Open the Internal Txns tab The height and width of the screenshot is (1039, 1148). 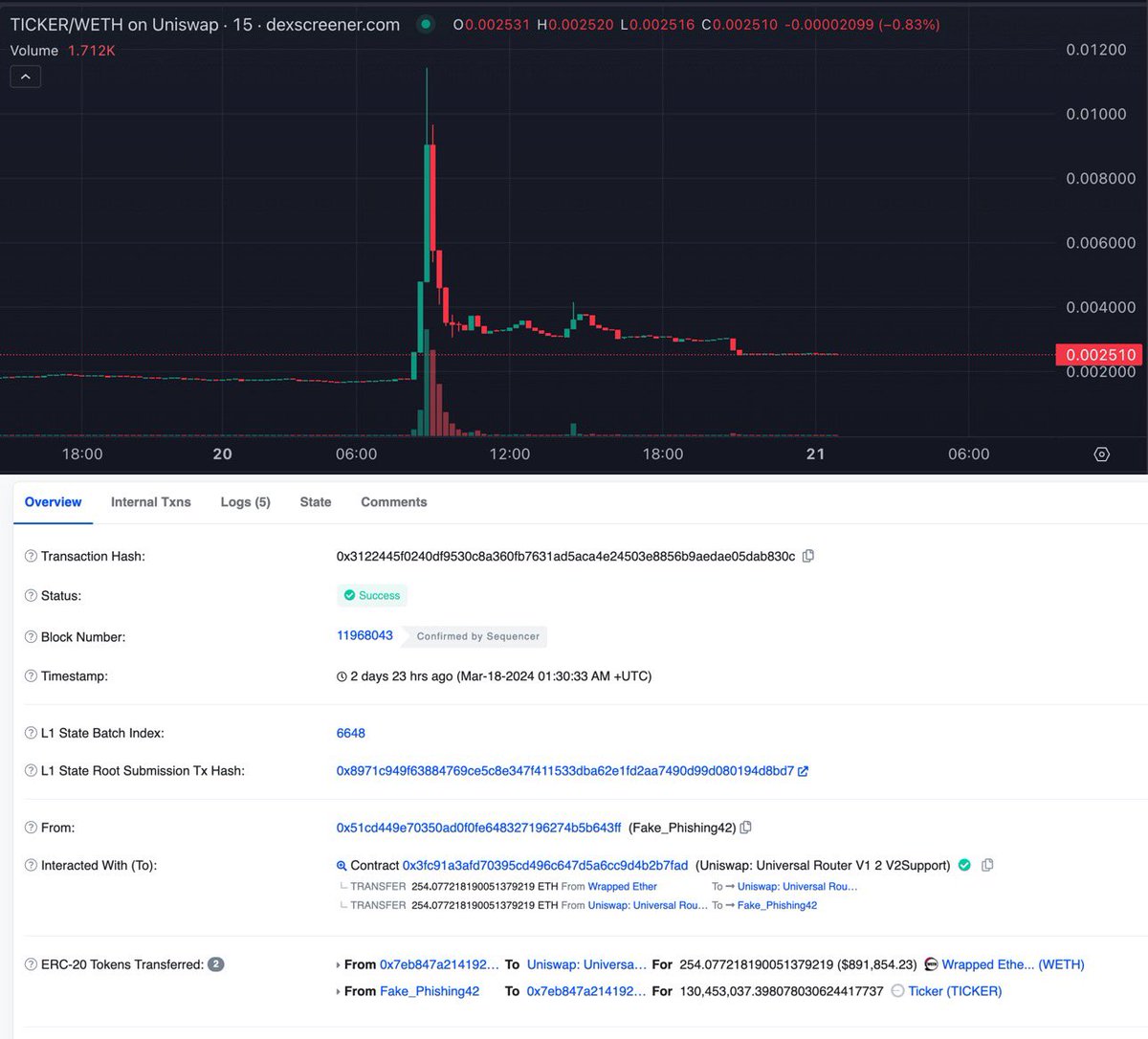coord(150,501)
